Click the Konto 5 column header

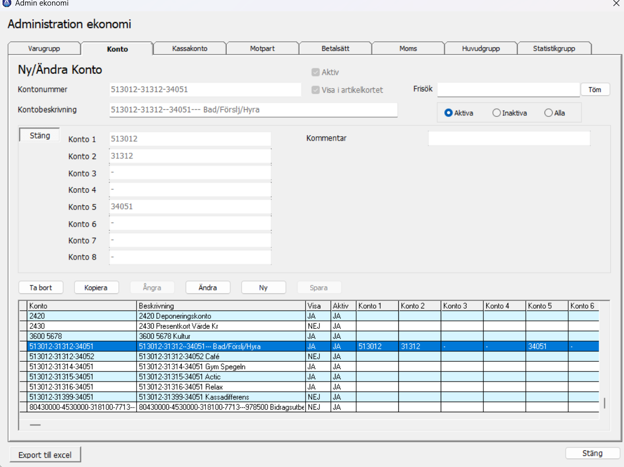[x=547, y=306]
